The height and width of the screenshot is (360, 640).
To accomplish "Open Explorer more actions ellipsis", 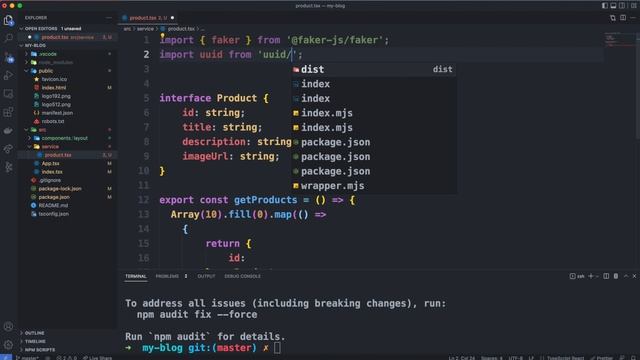I will [109, 18].
